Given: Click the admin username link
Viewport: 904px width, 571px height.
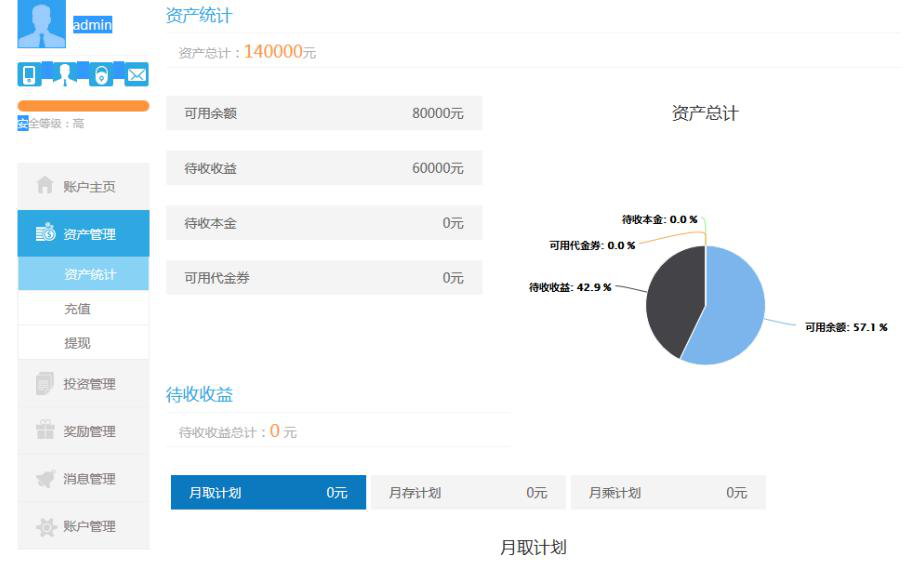Looking at the screenshot, I should [93, 25].
